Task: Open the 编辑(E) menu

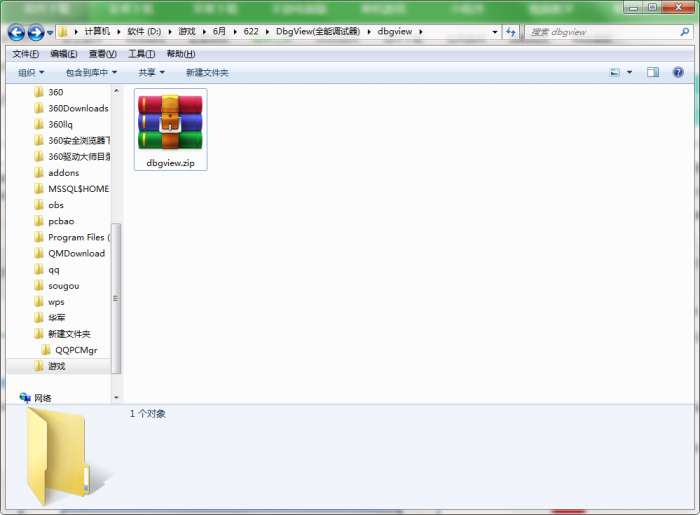Action: 64,54
